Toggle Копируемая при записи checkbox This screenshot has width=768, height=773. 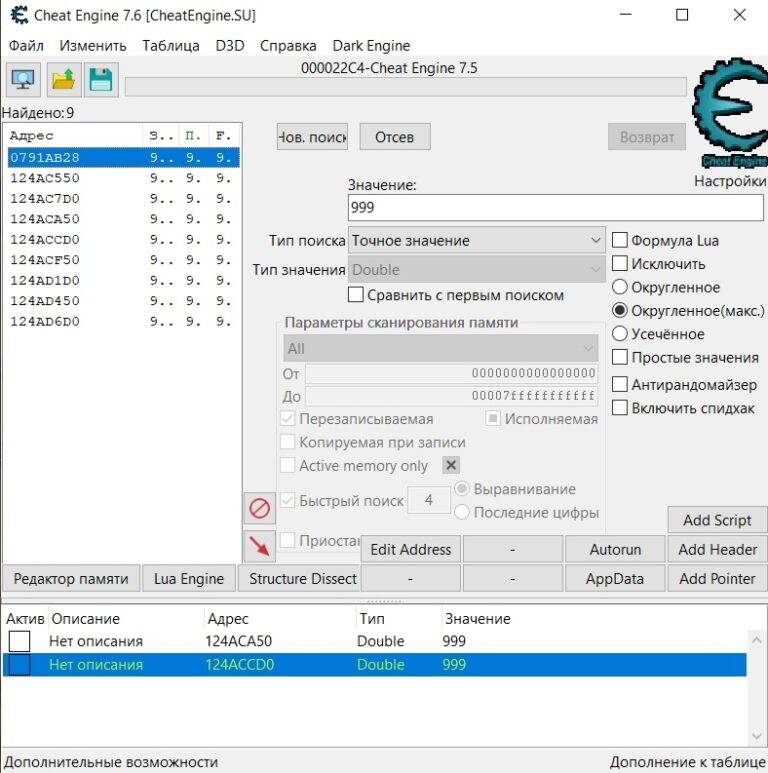click(287, 442)
